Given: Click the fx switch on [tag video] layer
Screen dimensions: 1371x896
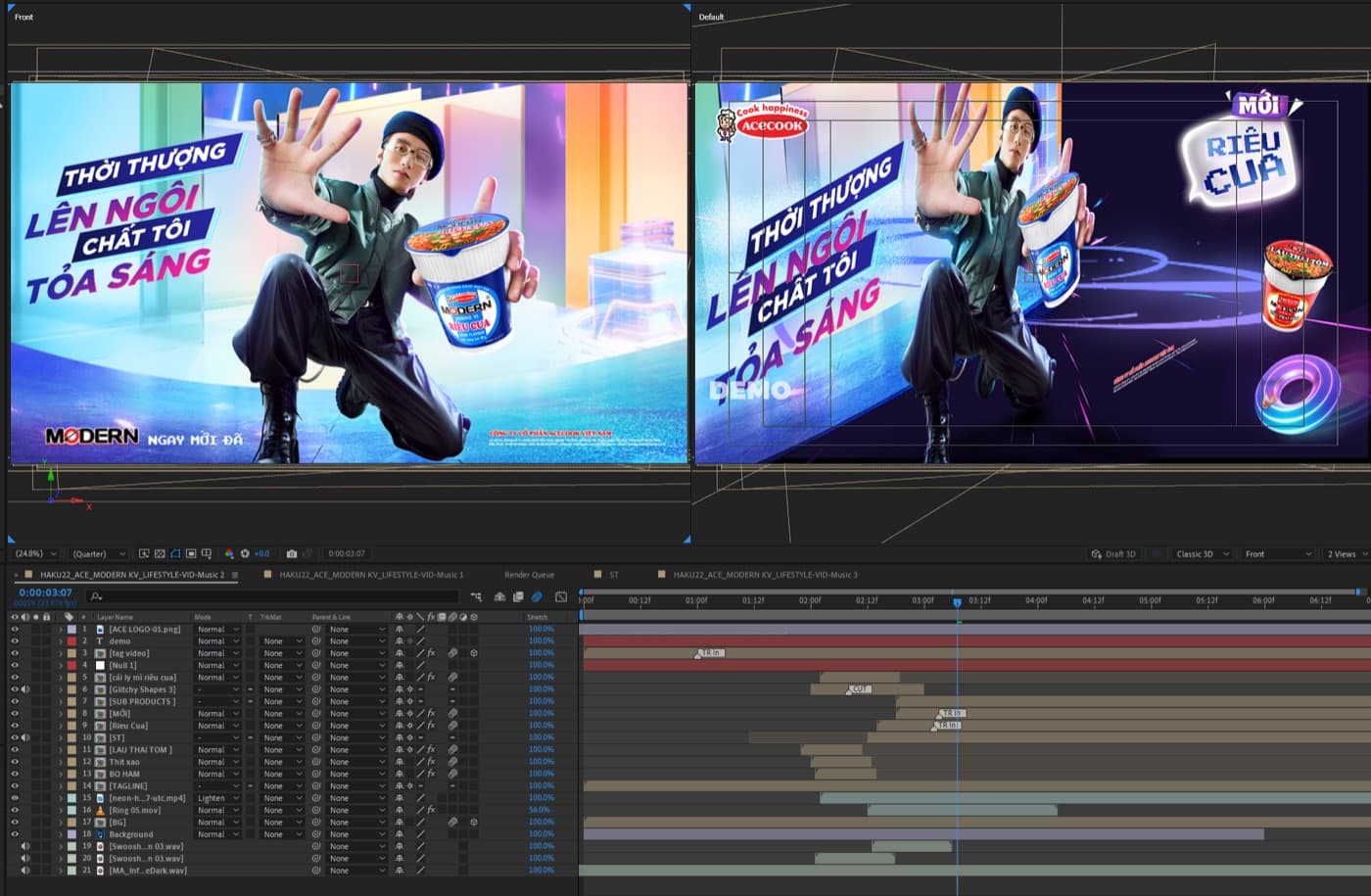Looking at the screenshot, I should (431, 653).
